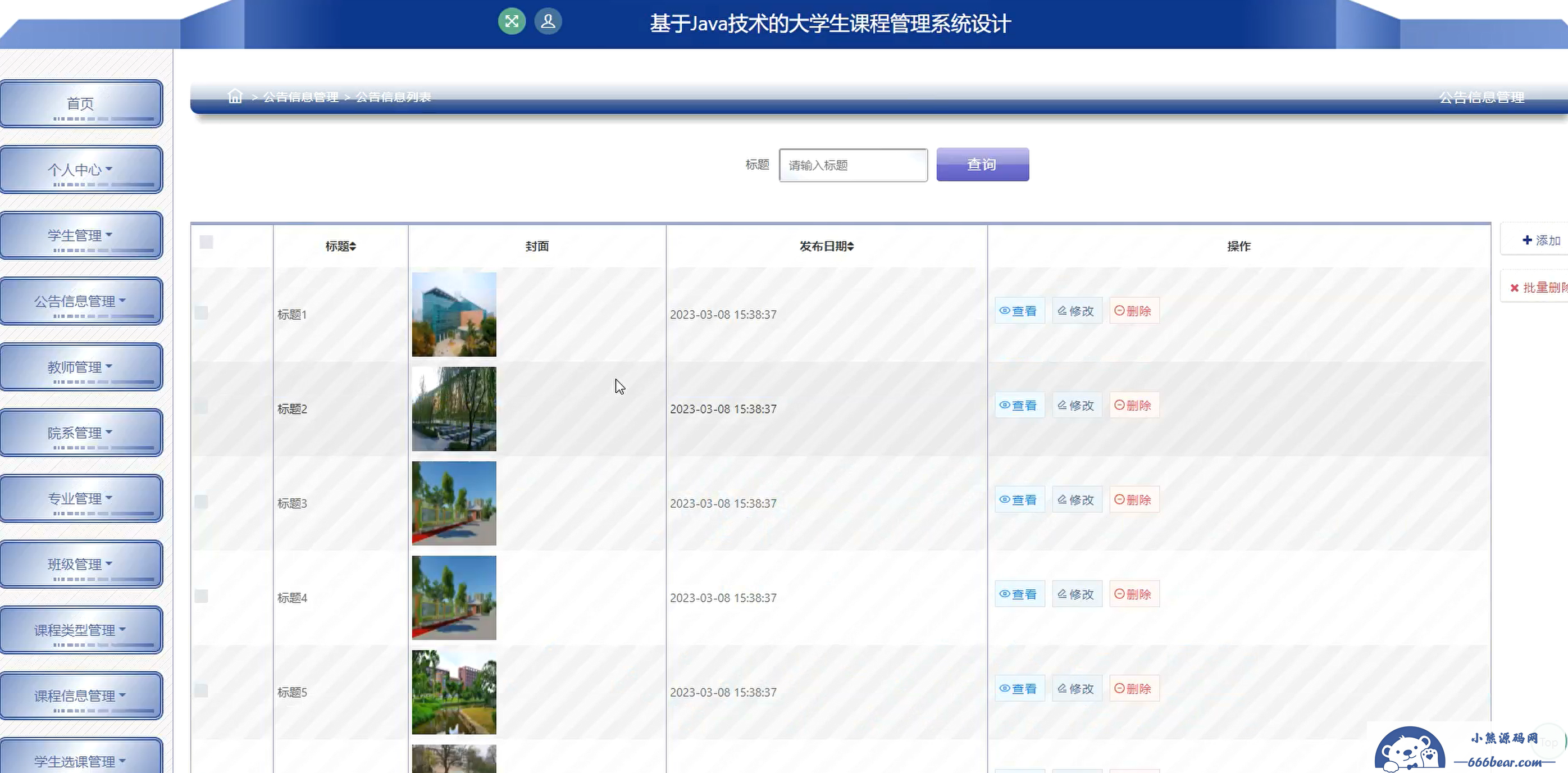
Task: Check the checkbox for 标题5 row
Action: [x=202, y=690]
